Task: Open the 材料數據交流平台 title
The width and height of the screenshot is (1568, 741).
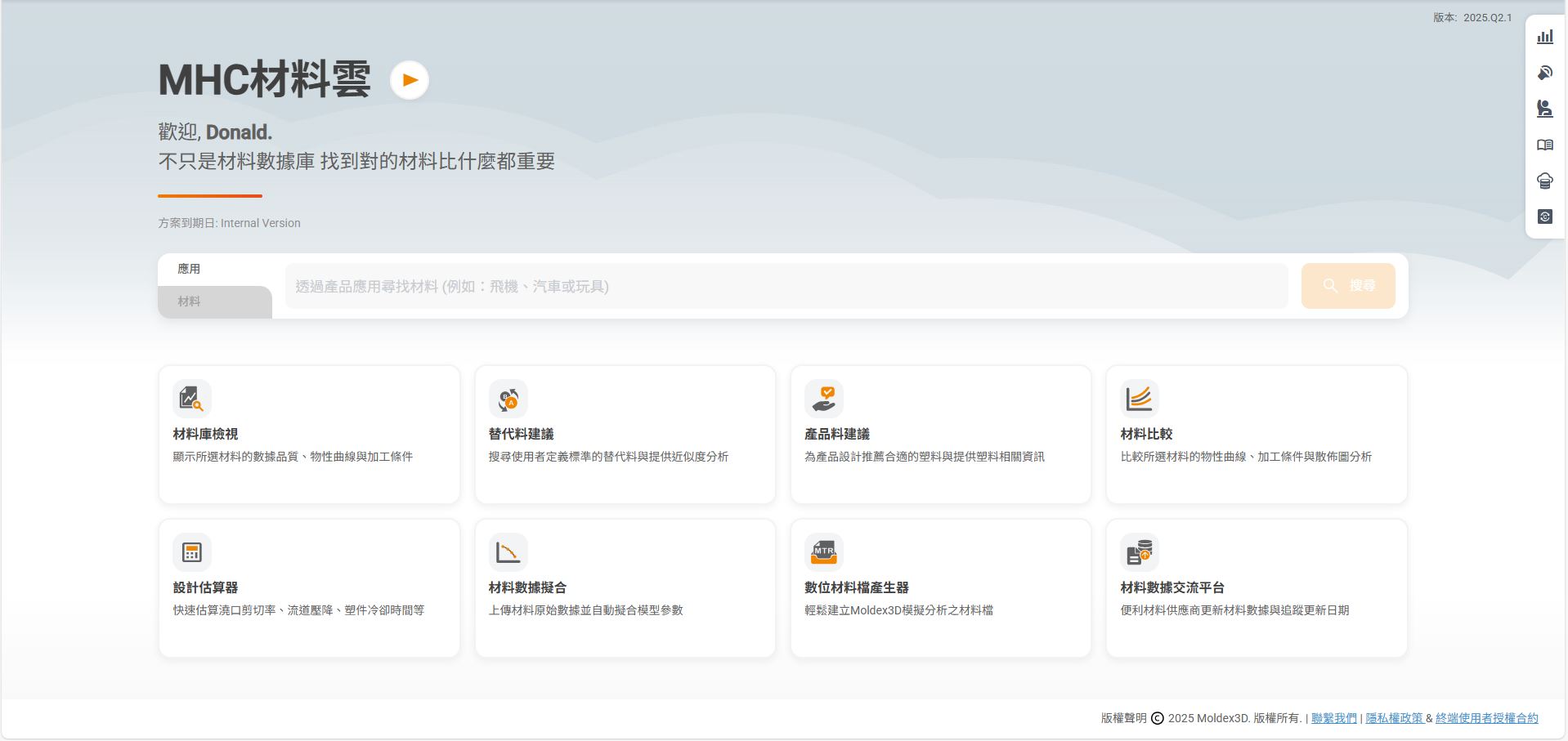Action: [1172, 587]
